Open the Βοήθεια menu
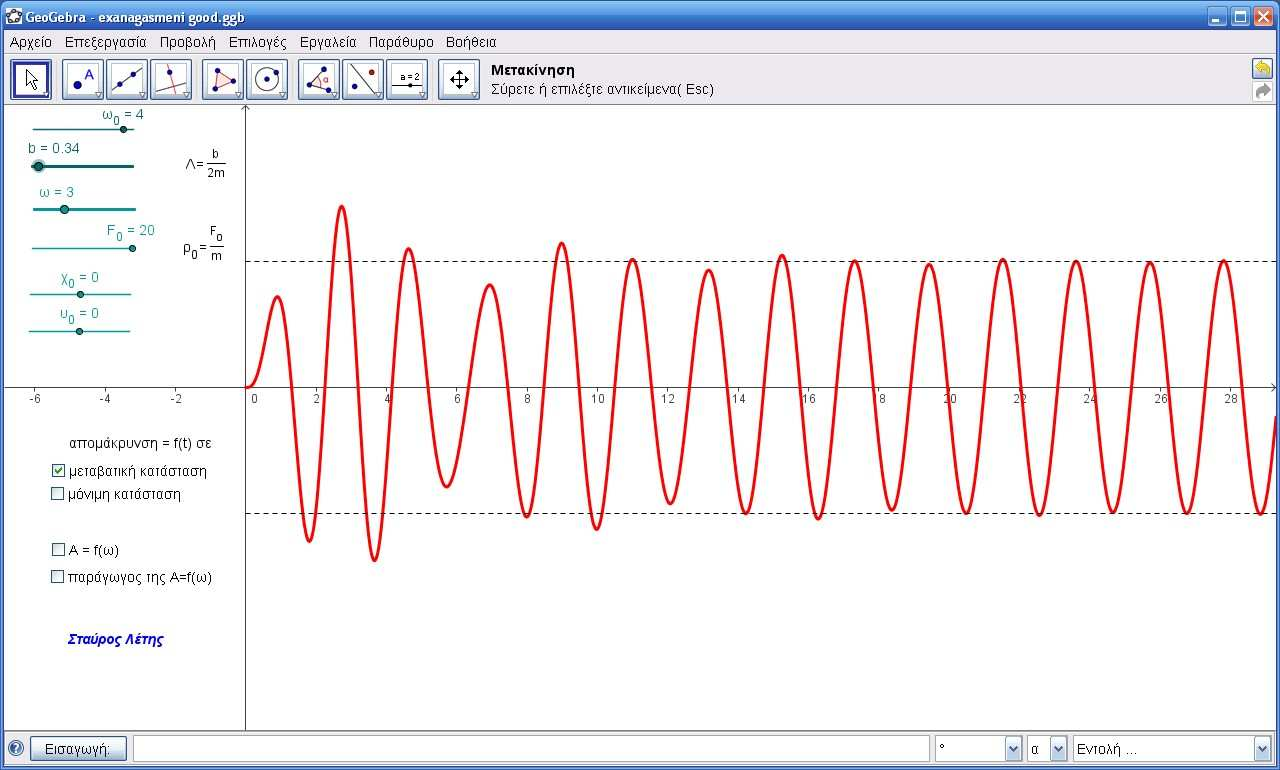 click(471, 42)
